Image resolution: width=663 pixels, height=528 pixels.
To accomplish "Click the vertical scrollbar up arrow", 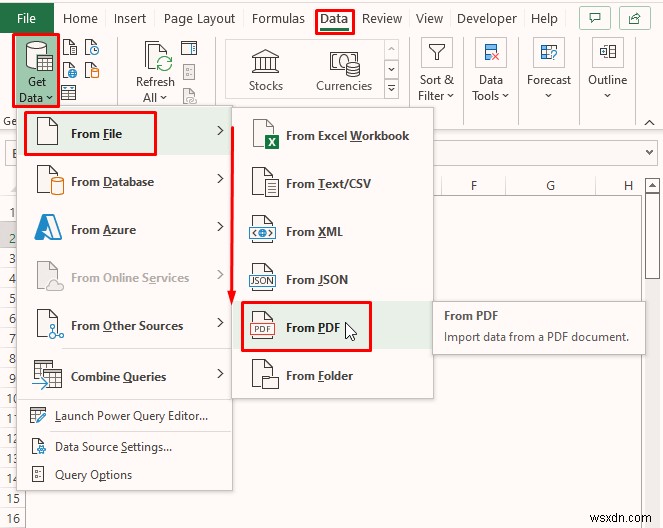I will [x=652, y=185].
